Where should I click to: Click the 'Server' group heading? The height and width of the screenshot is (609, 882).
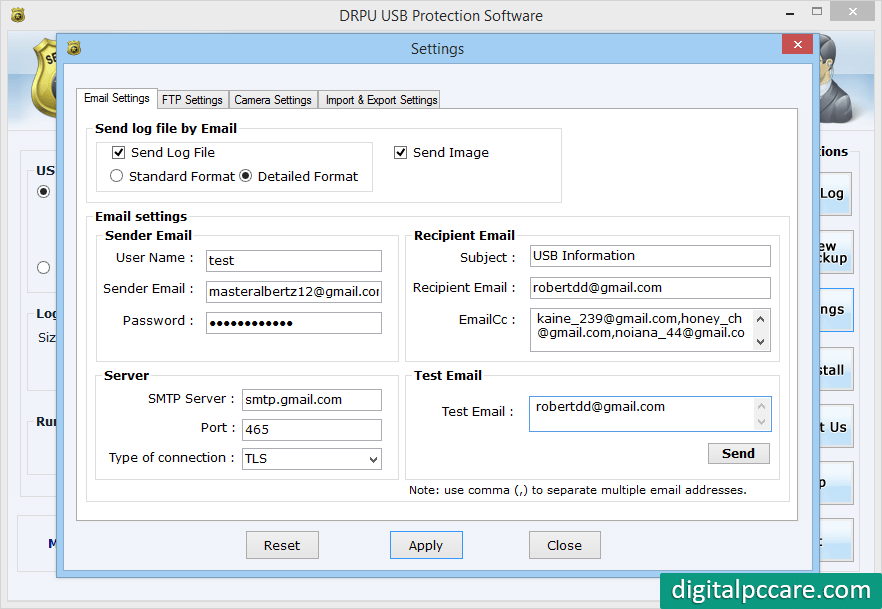(x=126, y=375)
